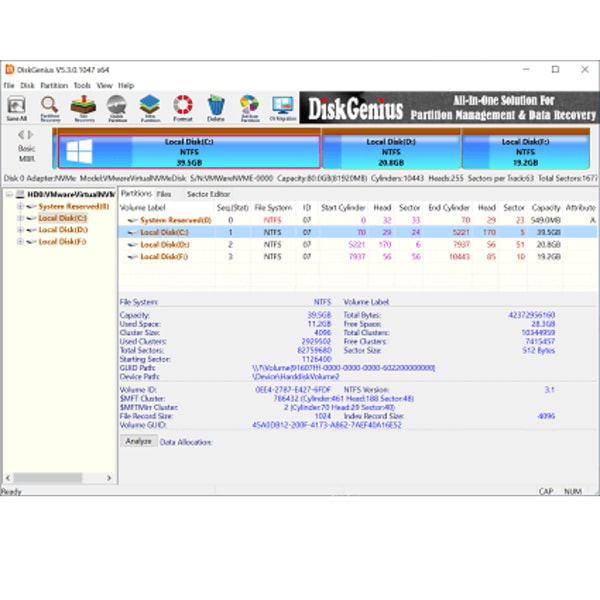600x600 pixels.
Task: Select System Reserved(0) in tree
Action: point(73,206)
